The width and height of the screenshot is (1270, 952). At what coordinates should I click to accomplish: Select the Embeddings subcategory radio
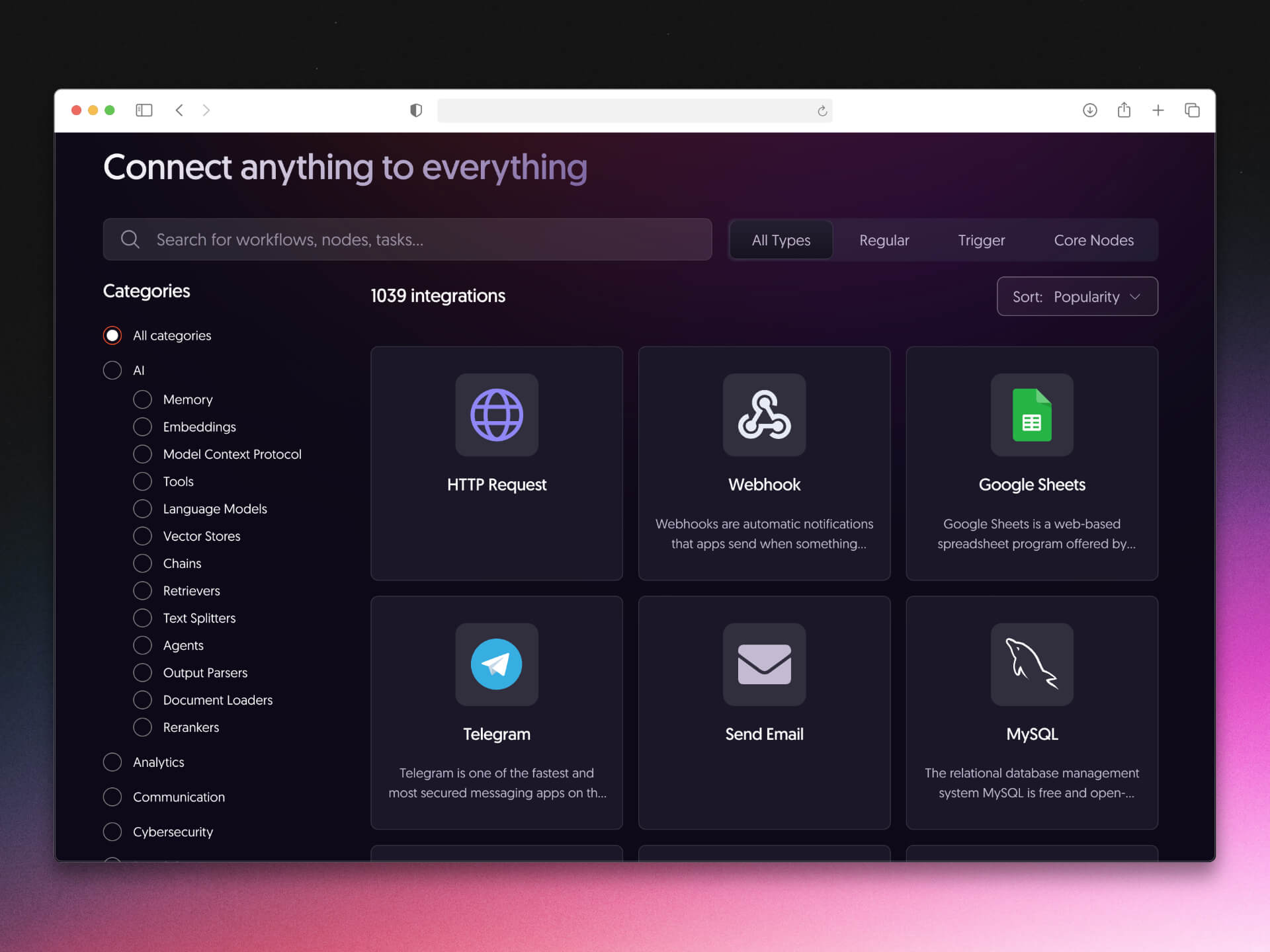[x=142, y=426]
